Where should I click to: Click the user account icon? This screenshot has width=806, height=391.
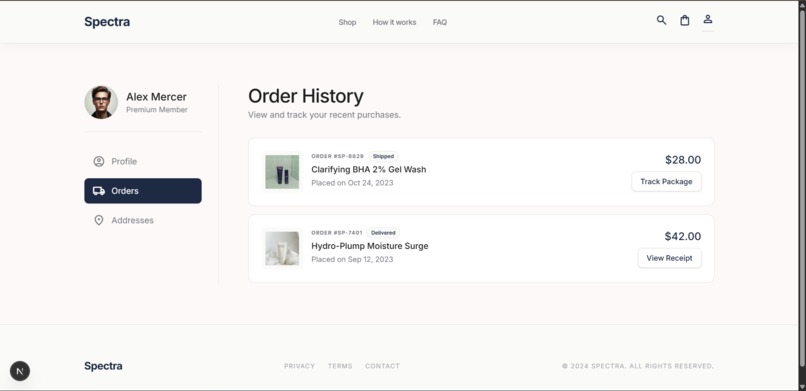708,19
